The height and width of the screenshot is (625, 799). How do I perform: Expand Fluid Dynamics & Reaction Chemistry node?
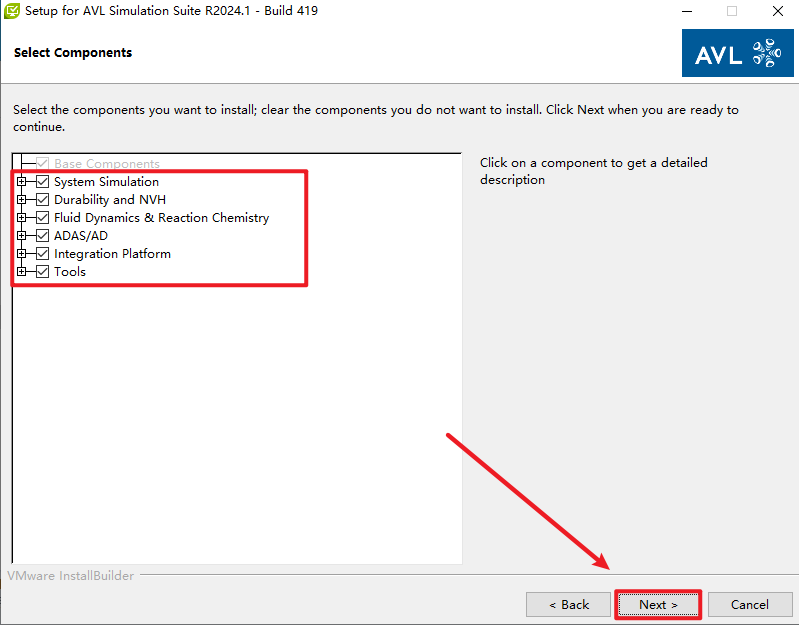pyautogui.click(x=22, y=218)
